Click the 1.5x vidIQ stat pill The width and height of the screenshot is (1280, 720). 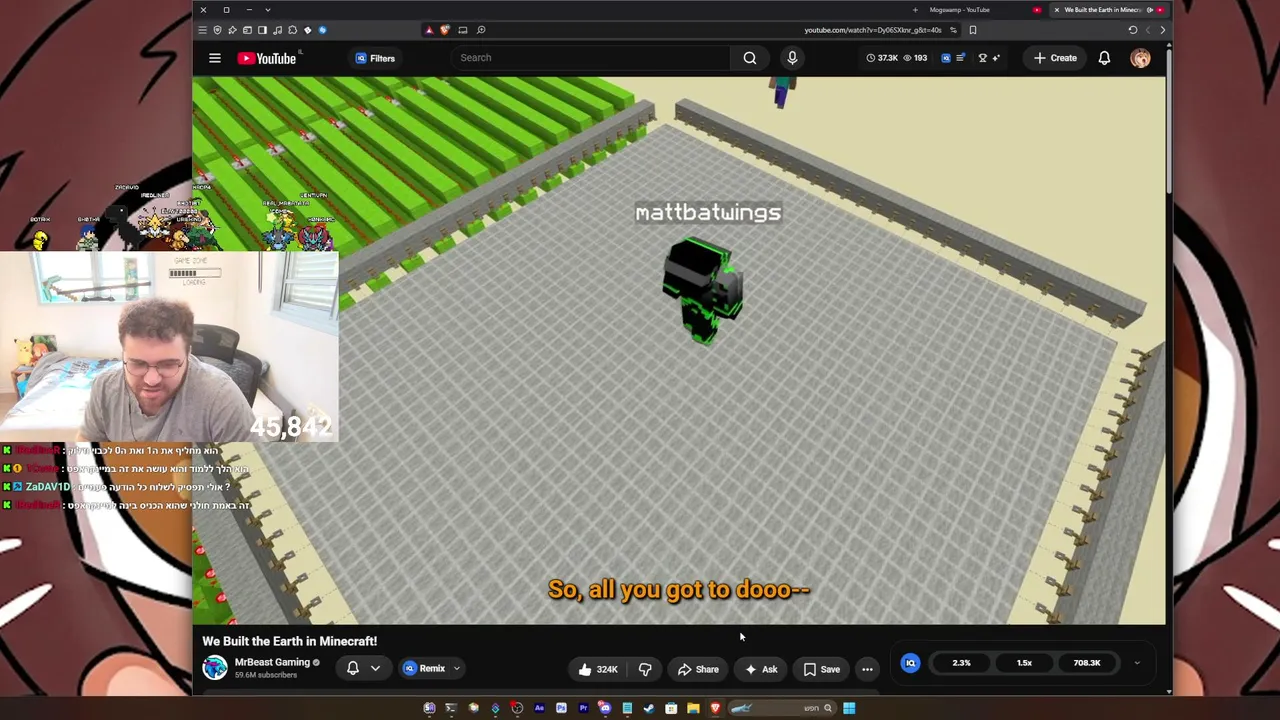pos(1024,663)
